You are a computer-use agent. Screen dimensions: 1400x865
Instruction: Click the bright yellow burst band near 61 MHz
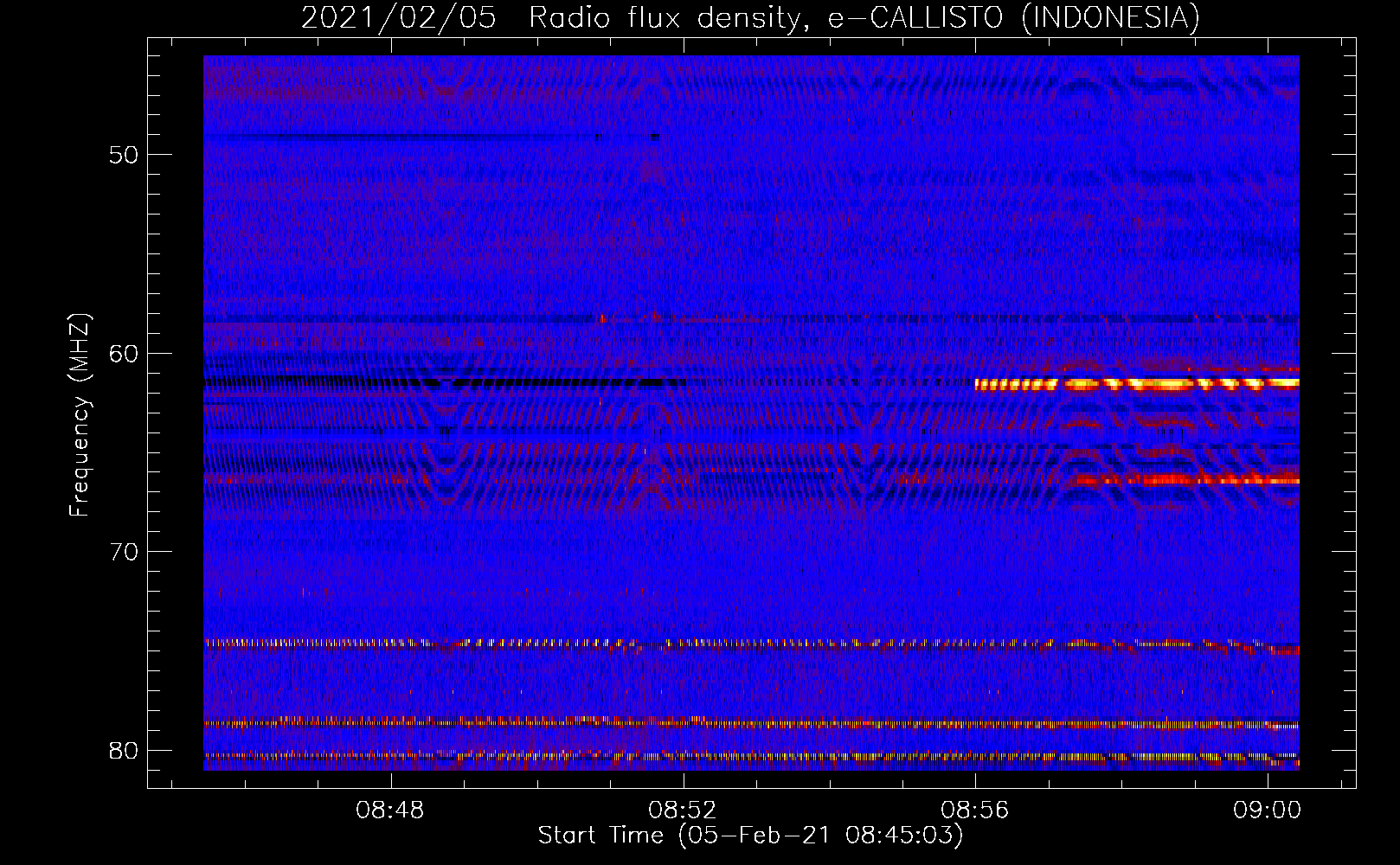click(x=1137, y=384)
